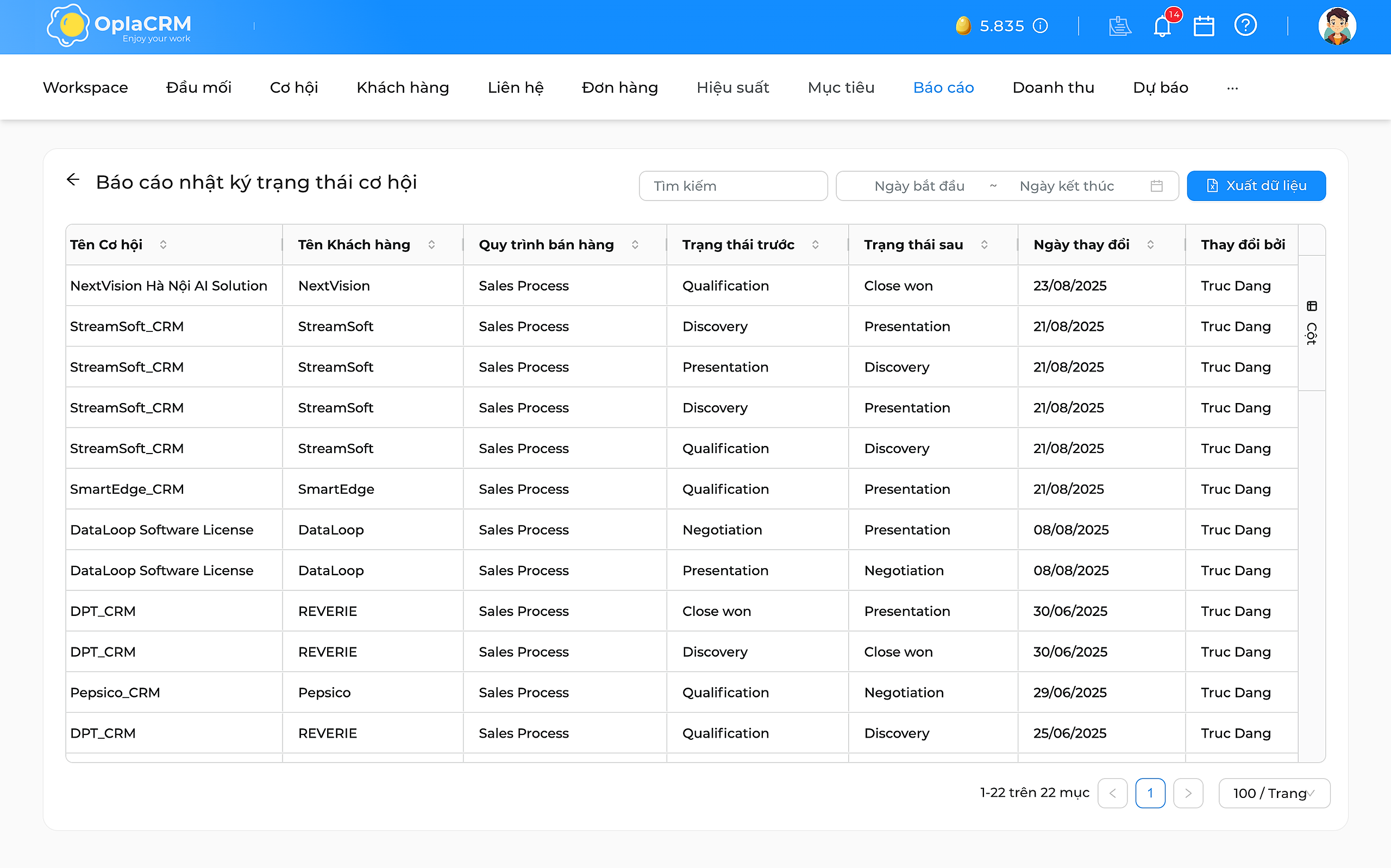The width and height of the screenshot is (1391, 868).
Task: Click the 1-22 trên 22 mục total text
Action: 1035,793
